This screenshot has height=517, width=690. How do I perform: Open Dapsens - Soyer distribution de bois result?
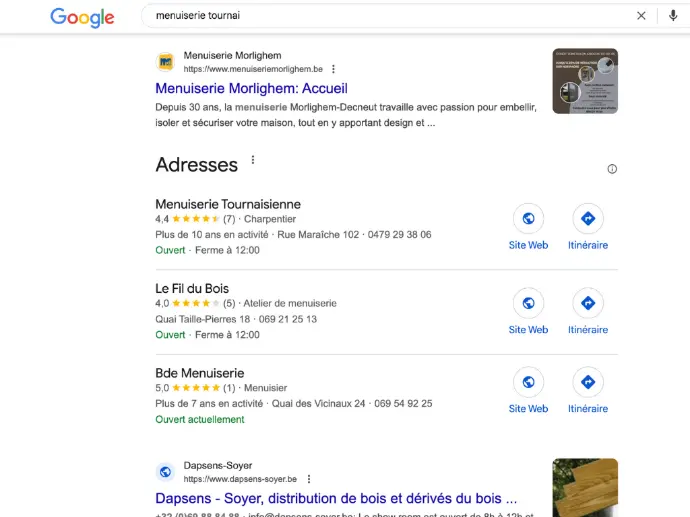point(336,499)
